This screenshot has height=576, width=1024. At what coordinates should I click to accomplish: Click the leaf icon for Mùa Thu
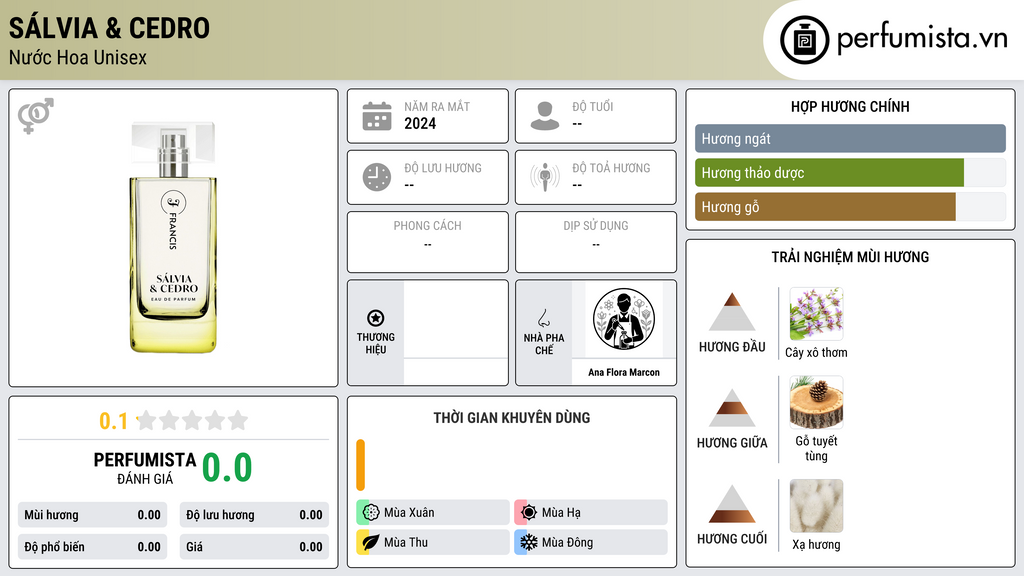tap(371, 542)
